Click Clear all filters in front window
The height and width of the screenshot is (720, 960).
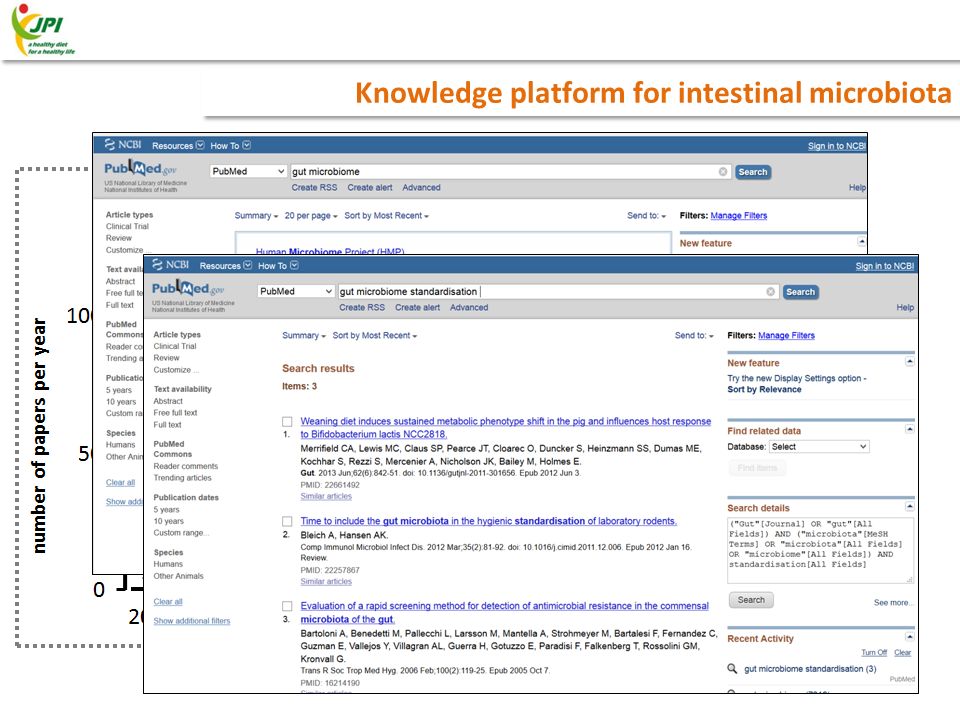tap(168, 602)
